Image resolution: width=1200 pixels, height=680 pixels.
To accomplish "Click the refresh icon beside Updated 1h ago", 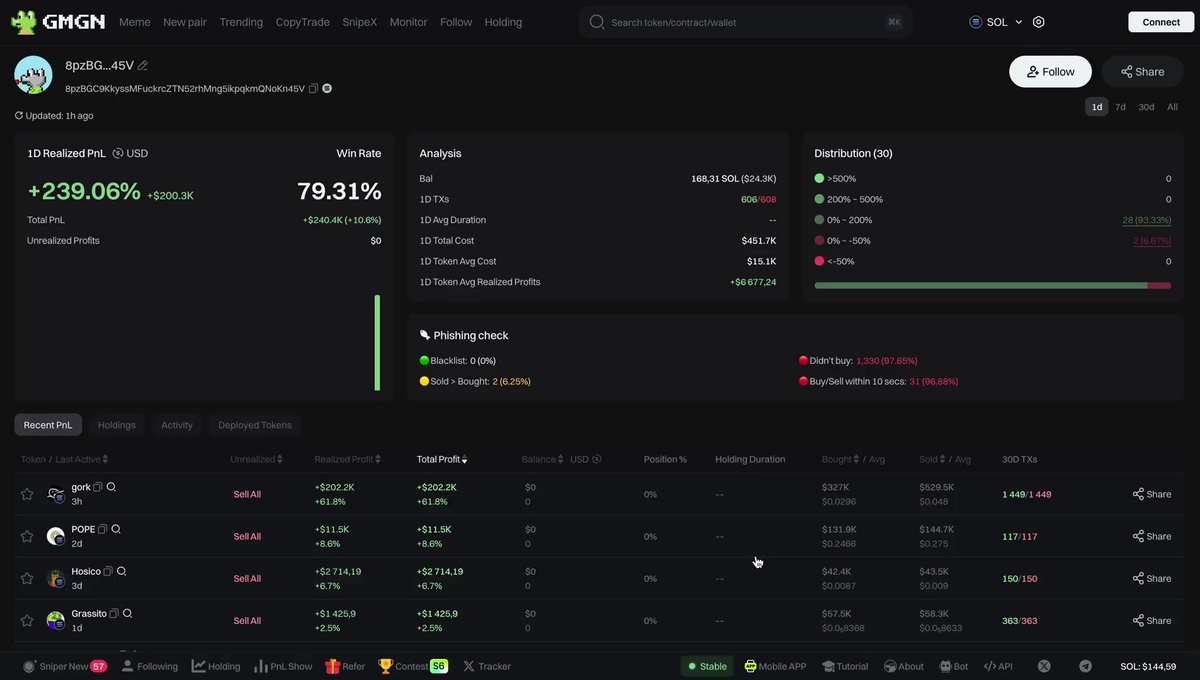I will [x=19, y=116].
